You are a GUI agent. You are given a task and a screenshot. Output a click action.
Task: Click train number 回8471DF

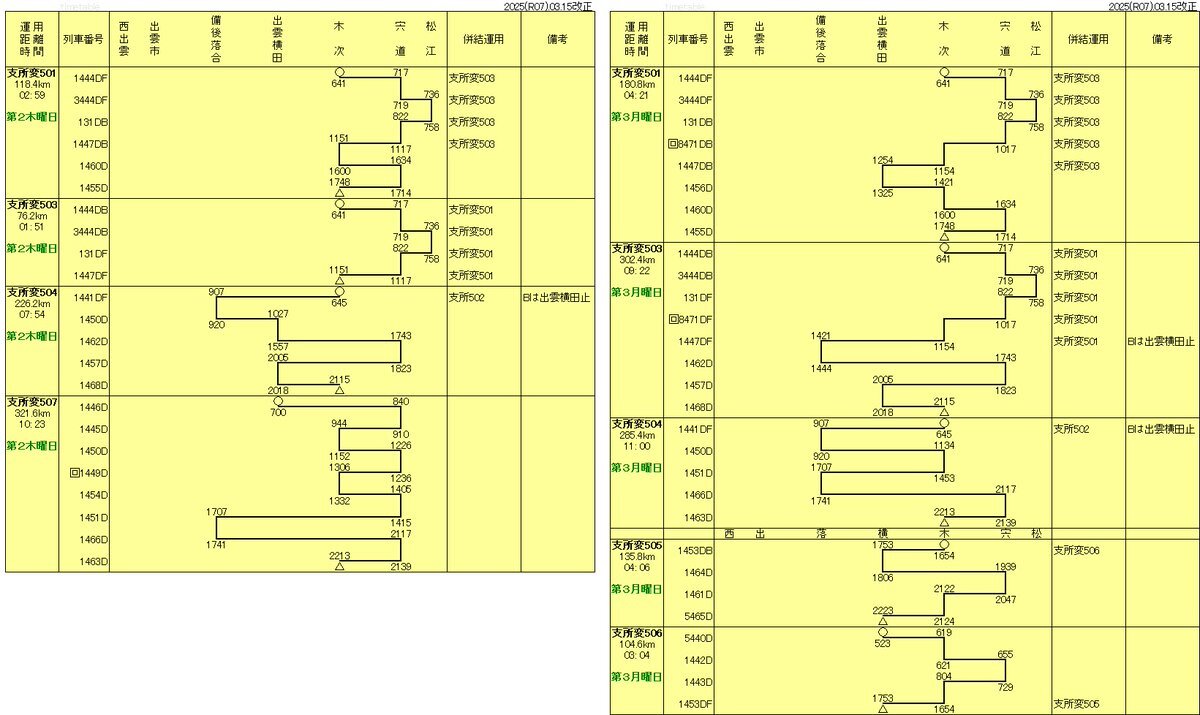click(x=691, y=320)
